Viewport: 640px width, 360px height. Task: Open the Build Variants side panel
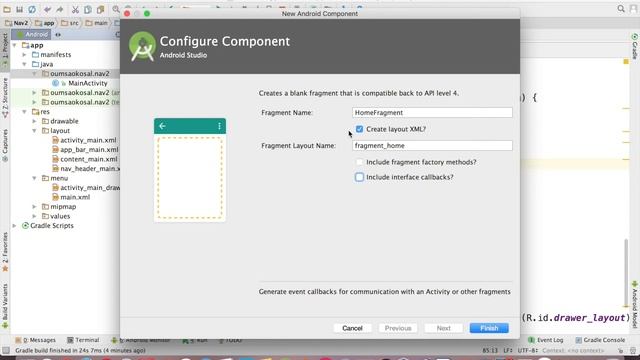pyautogui.click(x=5, y=306)
